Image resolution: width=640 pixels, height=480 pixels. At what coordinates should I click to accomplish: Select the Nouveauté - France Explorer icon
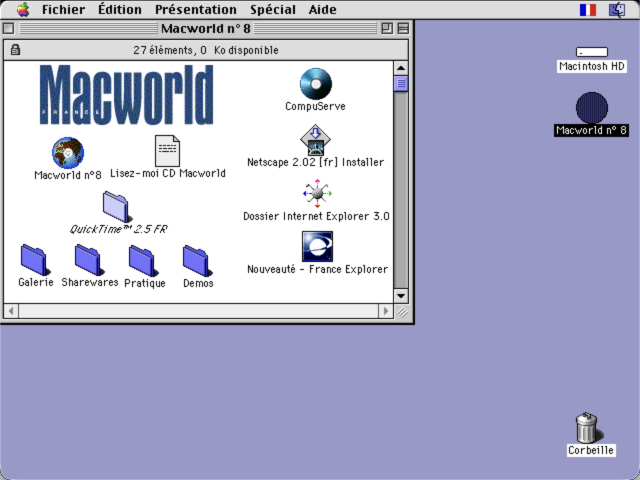317,247
